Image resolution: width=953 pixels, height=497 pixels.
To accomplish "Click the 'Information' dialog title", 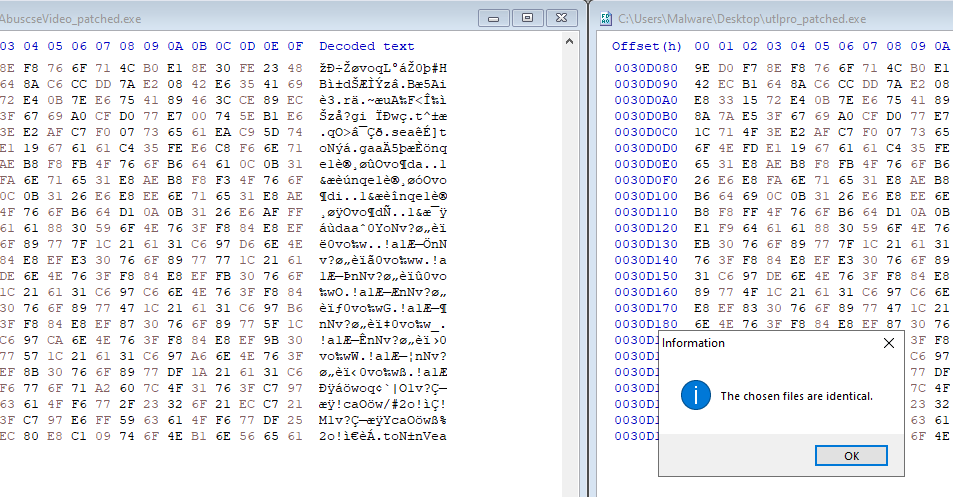I will coord(693,343).
